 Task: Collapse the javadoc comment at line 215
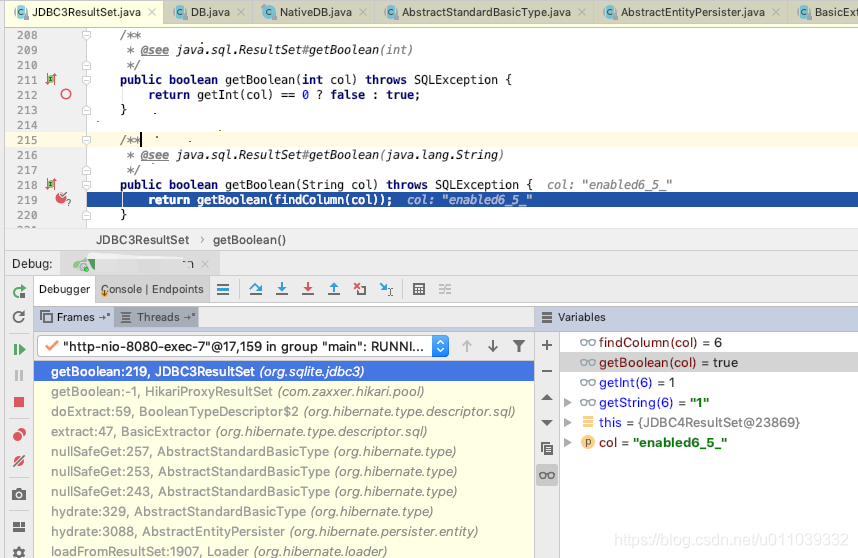coord(86,140)
